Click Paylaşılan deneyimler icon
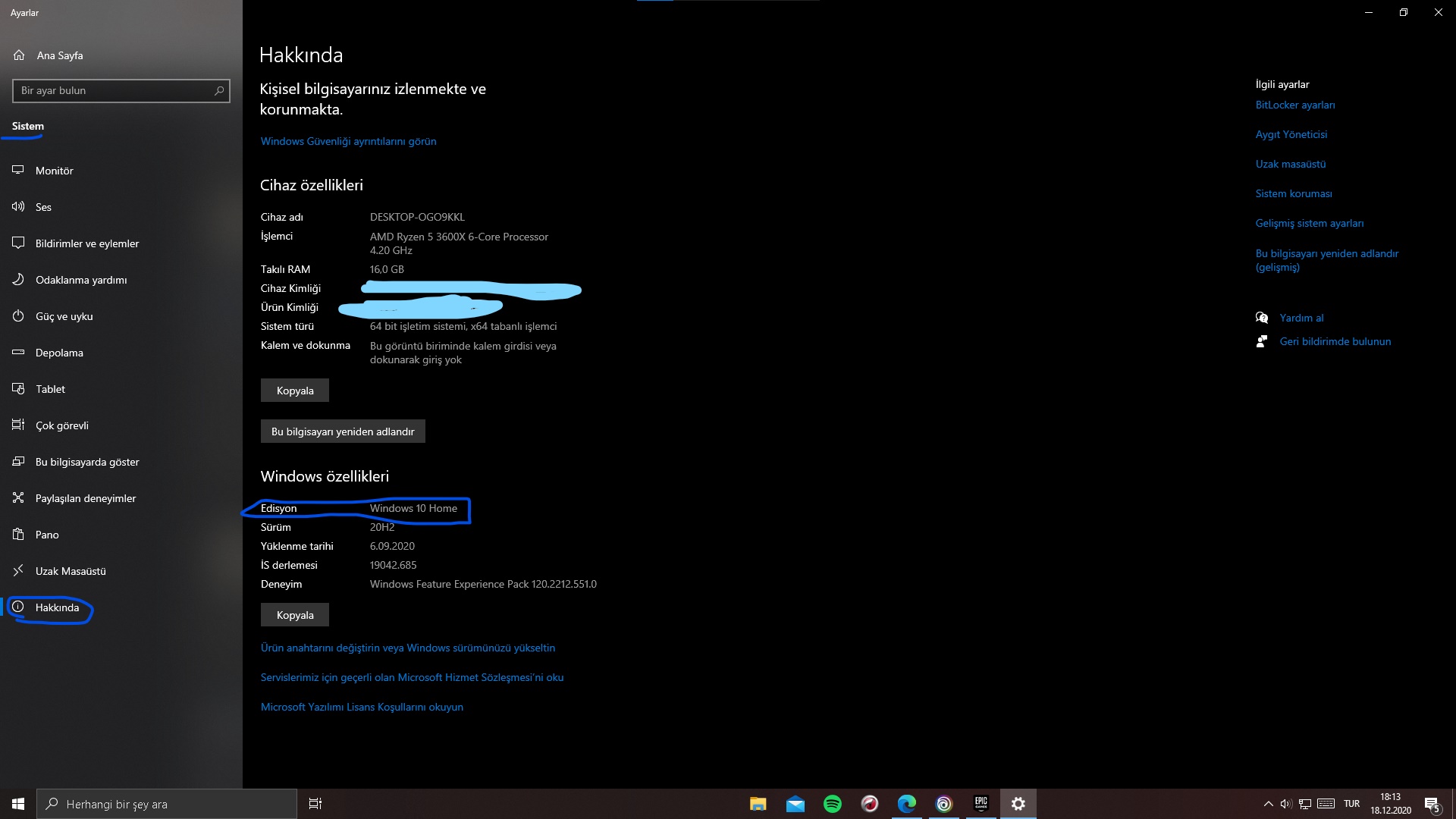 (18, 498)
